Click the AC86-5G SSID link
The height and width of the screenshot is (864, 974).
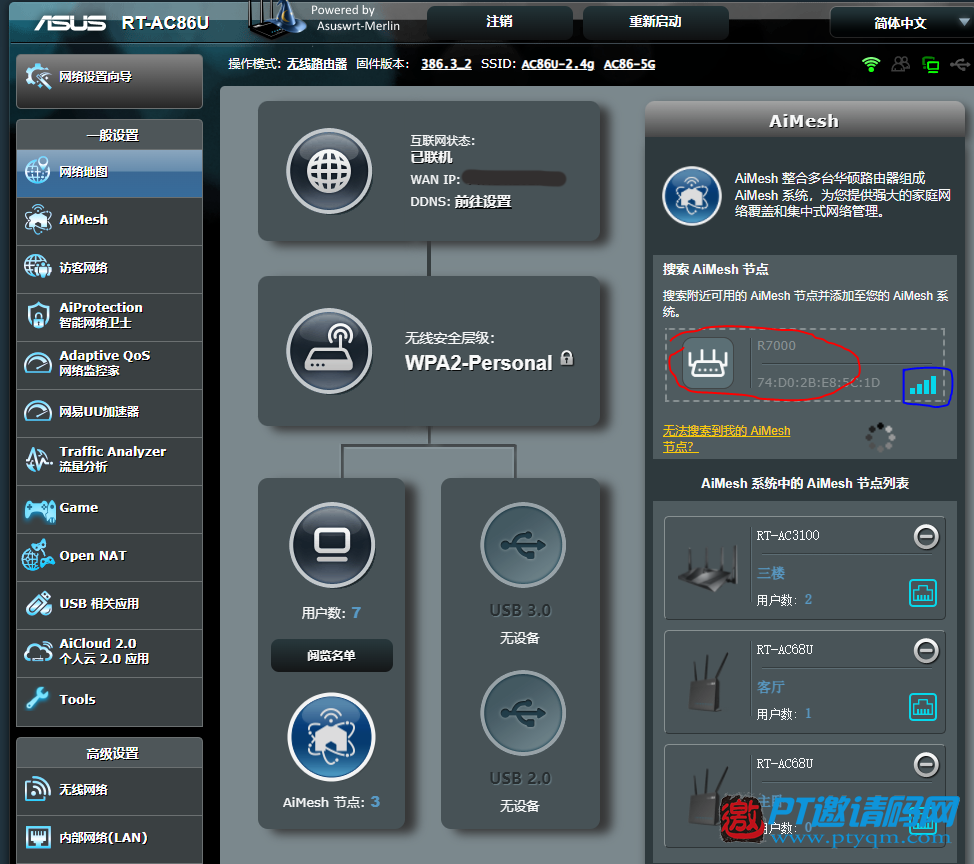(x=629, y=64)
